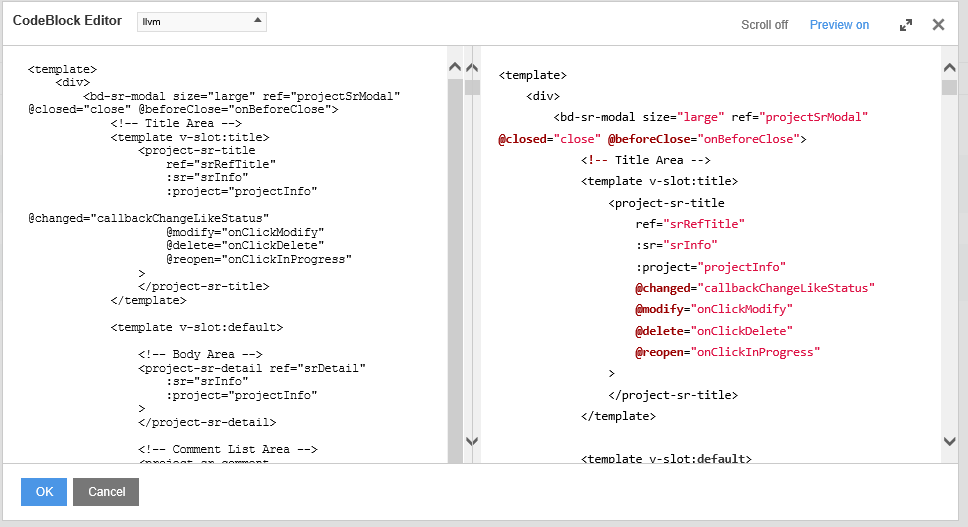Click the CodeBlock Editor title
The height and width of the screenshot is (527, 968).
click(x=67, y=20)
